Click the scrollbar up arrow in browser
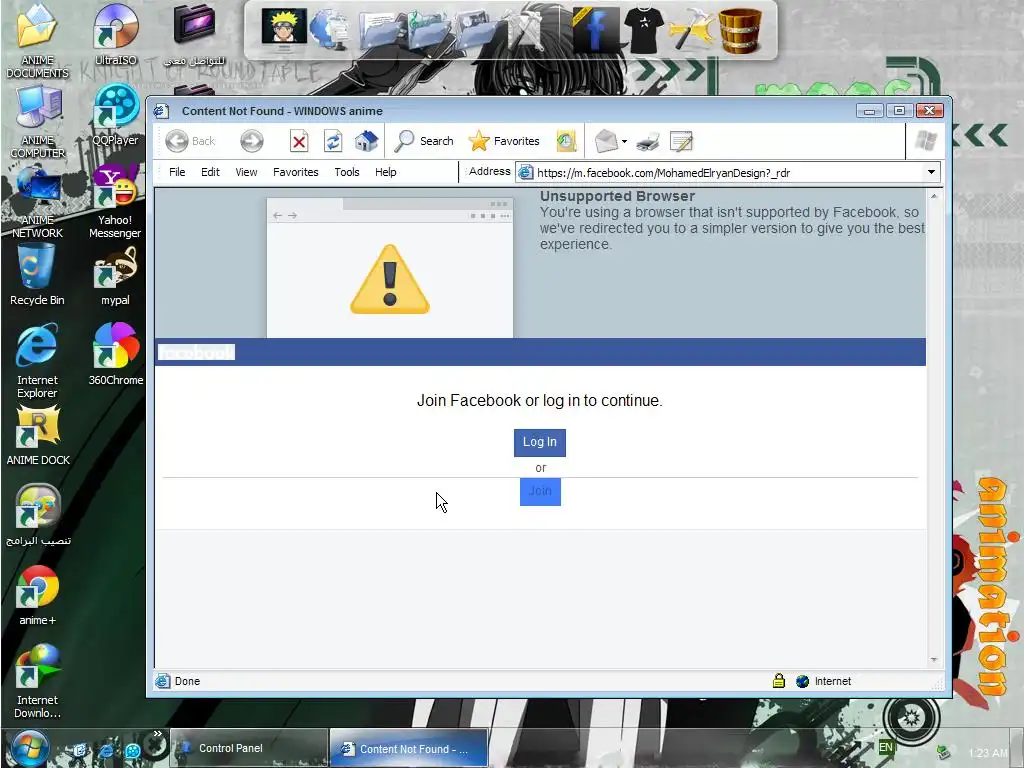The width and height of the screenshot is (1024, 768). click(x=934, y=196)
